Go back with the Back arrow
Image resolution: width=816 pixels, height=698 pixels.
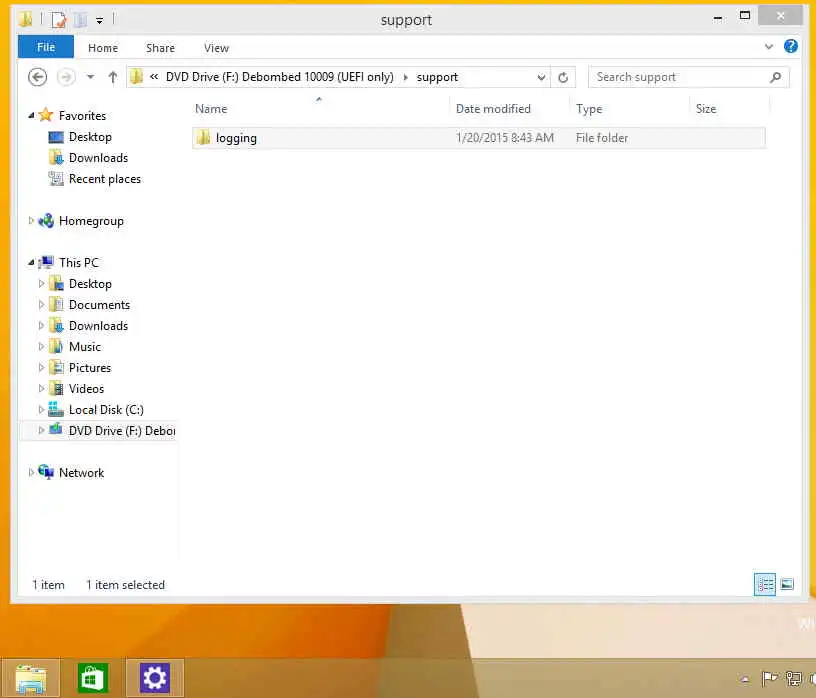[37, 77]
